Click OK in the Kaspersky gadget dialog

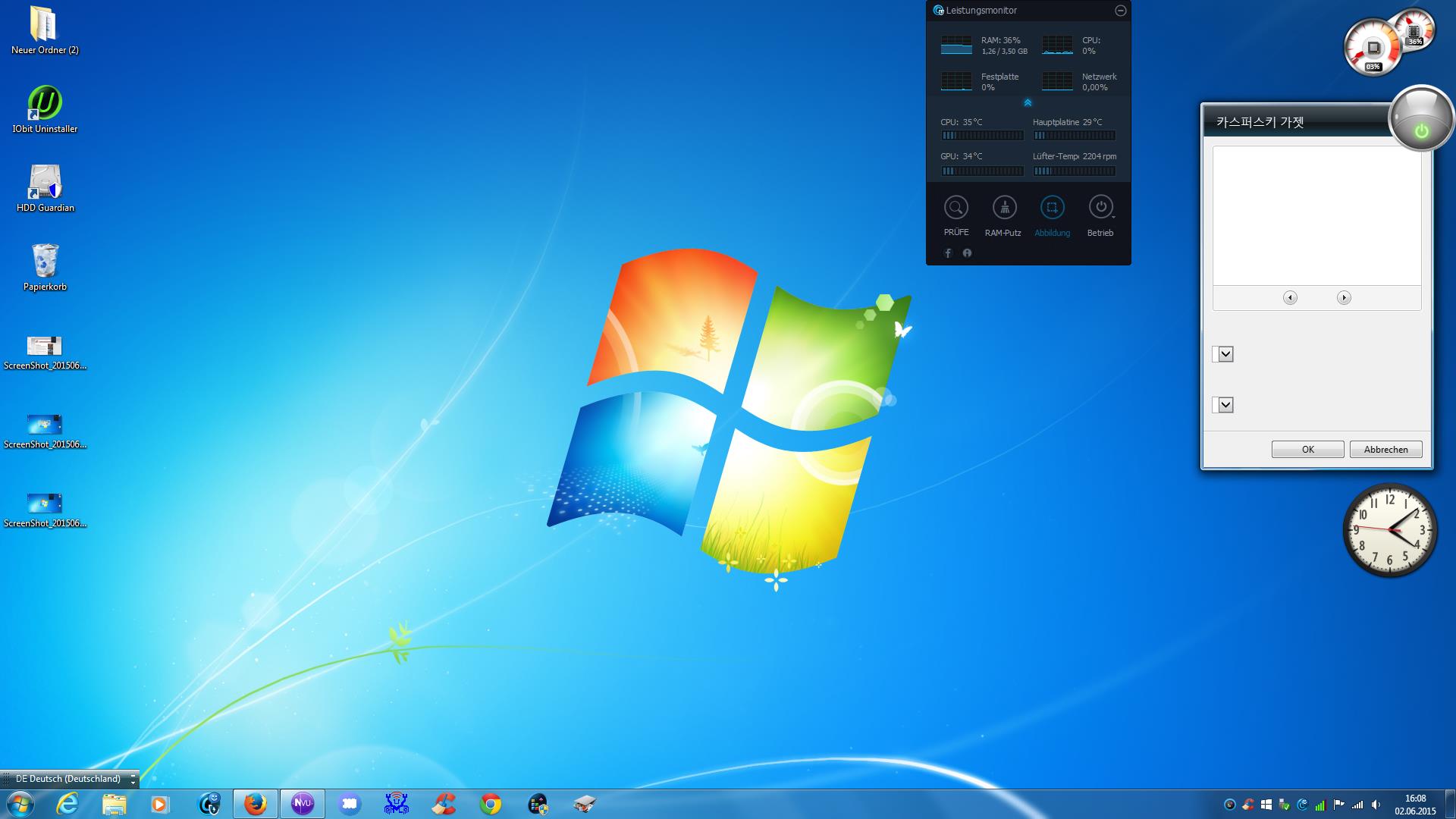pyautogui.click(x=1307, y=450)
